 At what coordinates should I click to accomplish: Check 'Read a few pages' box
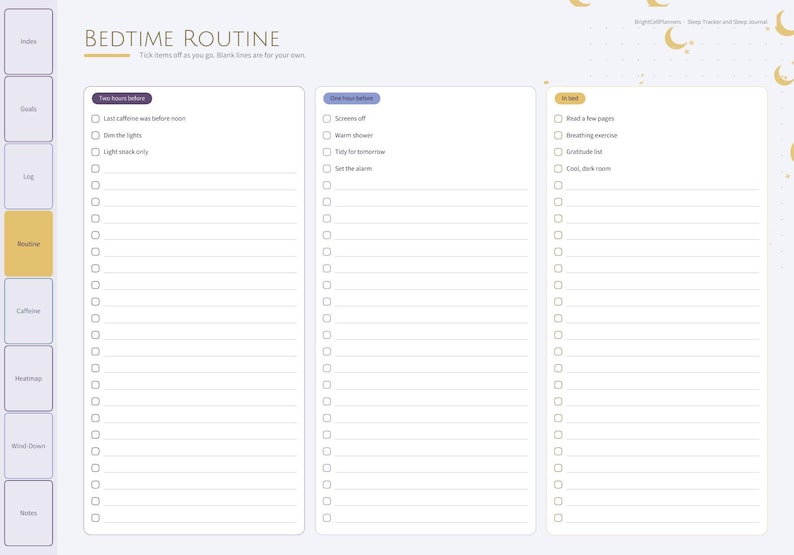click(558, 118)
